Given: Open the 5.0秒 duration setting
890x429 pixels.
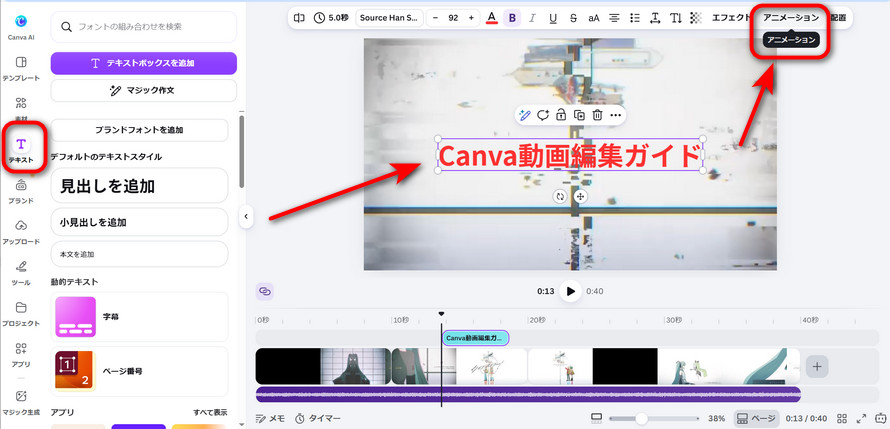Looking at the screenshot, I should point(331,18).
